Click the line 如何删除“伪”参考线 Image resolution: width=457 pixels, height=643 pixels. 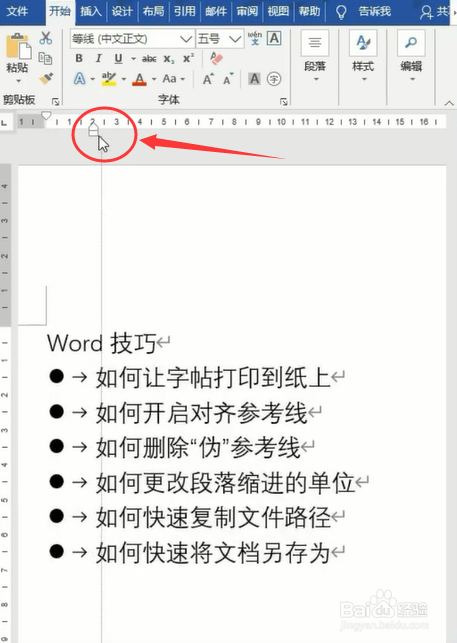point(198,447)
